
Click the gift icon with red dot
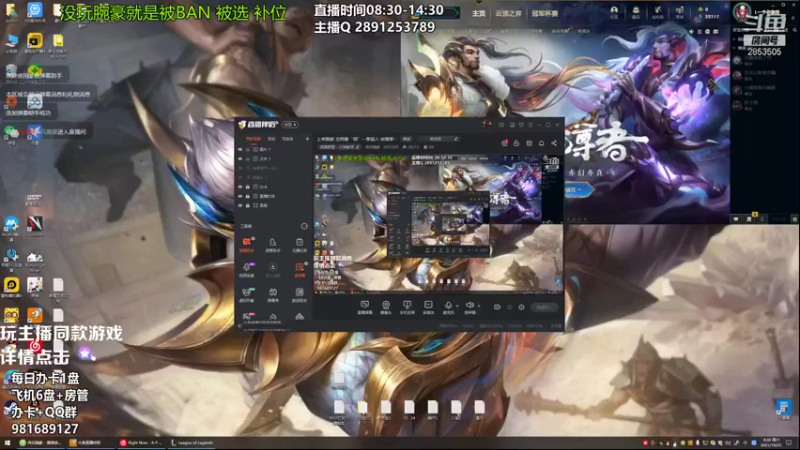pyautogui.click(x=504, y=143)
